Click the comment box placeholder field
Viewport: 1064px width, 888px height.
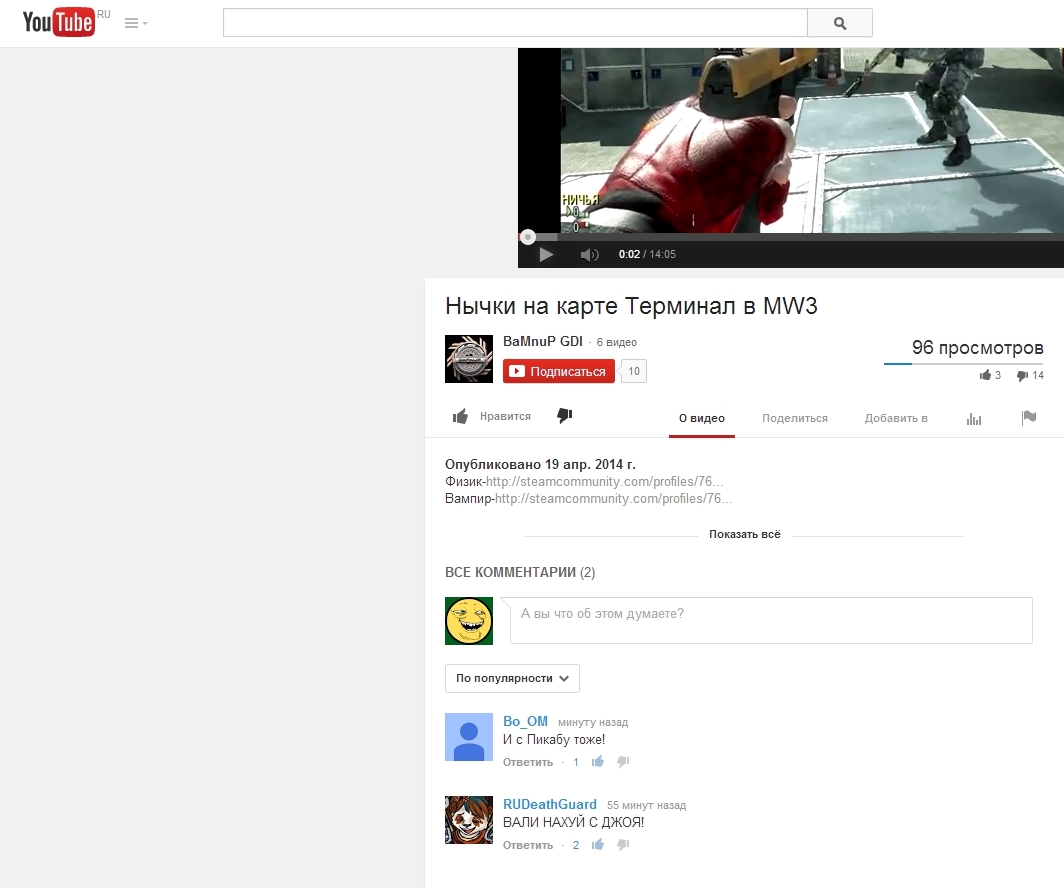(771, 620)
